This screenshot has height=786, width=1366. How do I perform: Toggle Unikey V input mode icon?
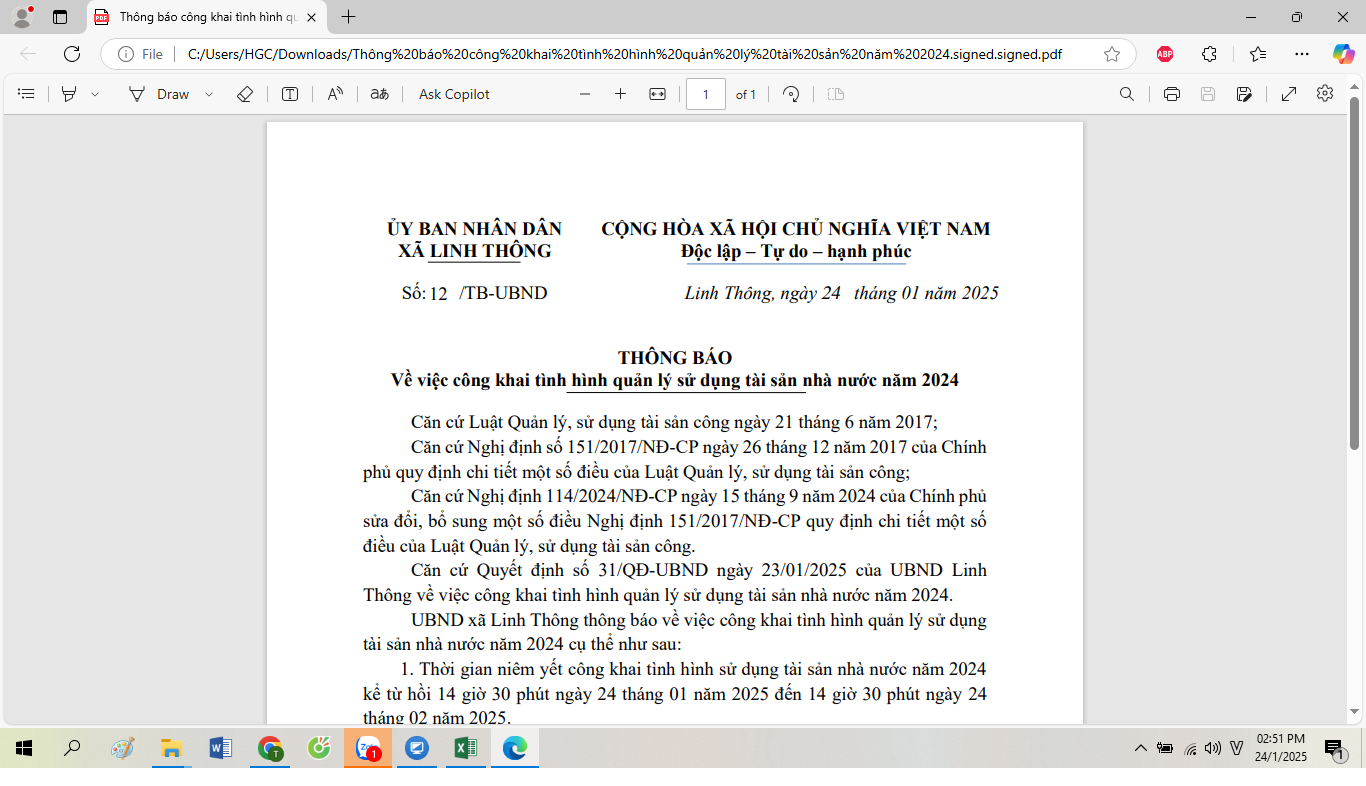[1237, 748]
